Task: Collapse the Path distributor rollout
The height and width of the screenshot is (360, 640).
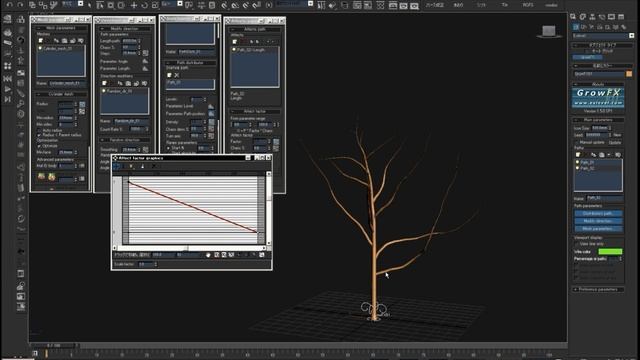Action: point(190,63)
